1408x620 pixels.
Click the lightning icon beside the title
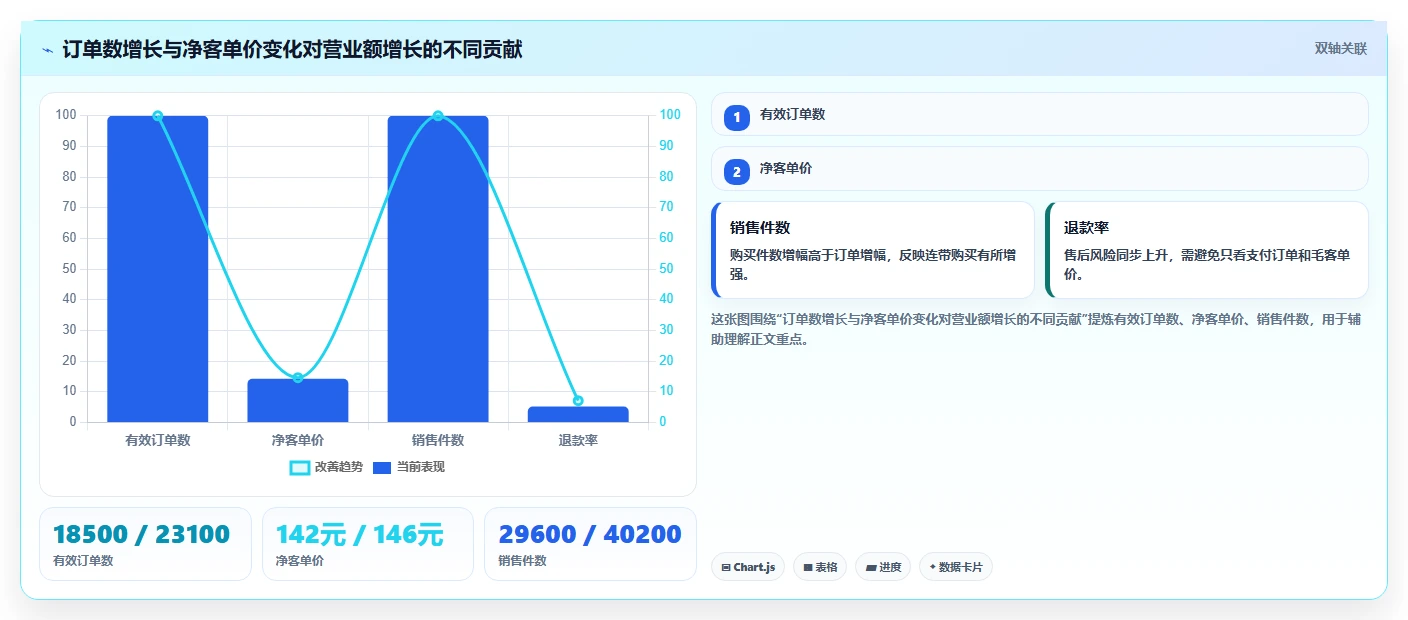point(48,50)
